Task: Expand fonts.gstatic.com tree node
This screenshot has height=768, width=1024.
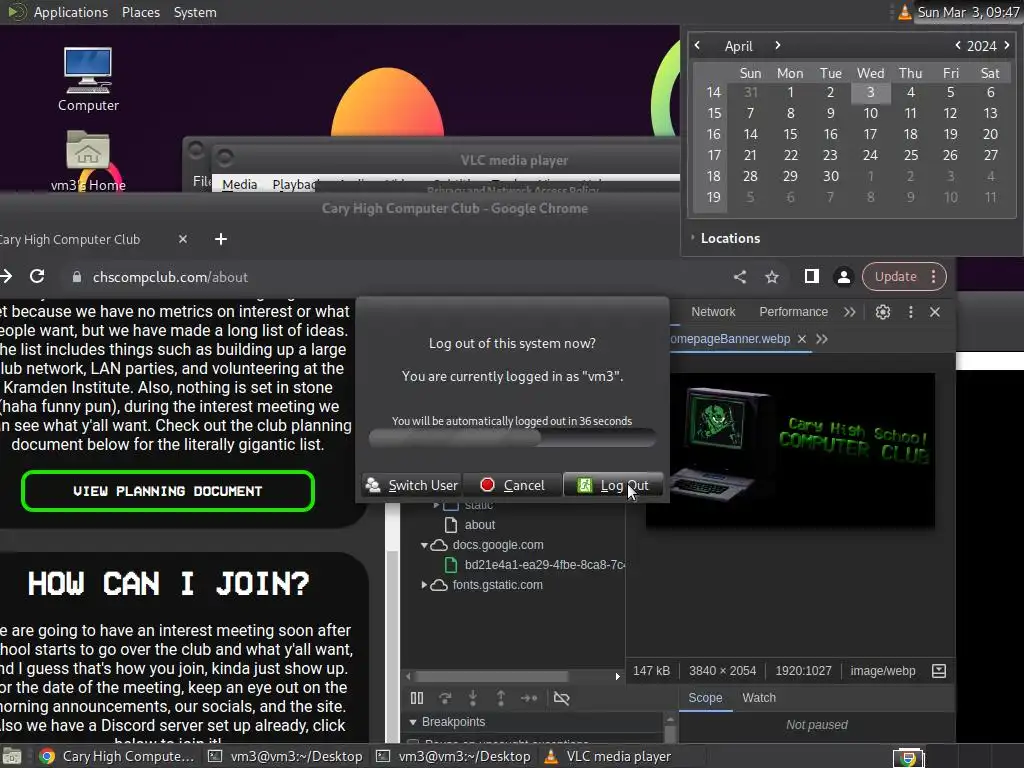Action: (424, 584)
